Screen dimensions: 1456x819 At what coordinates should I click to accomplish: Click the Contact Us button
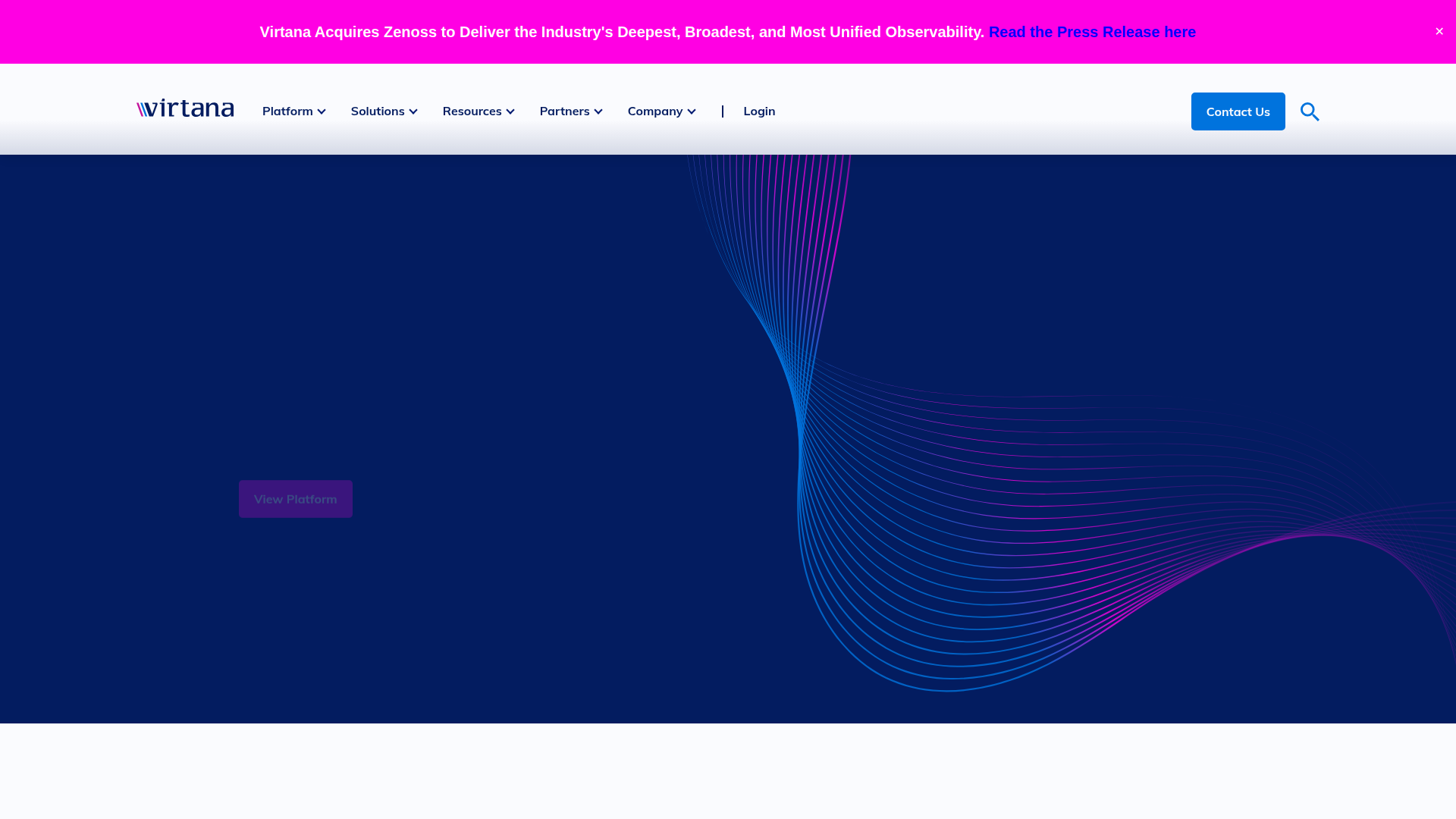pyautogui.click(x=1238, y=111)
